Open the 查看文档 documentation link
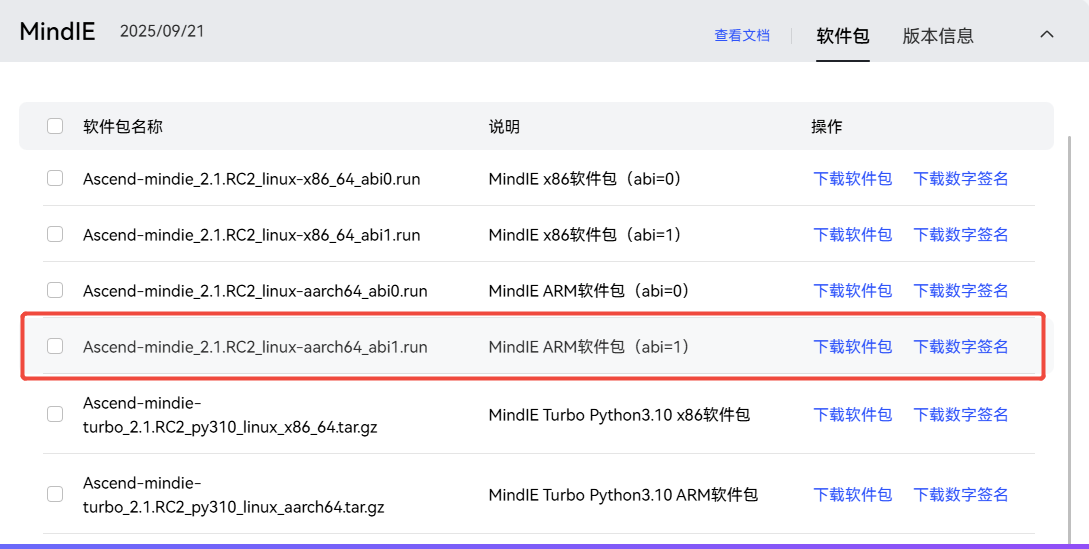Image resolution: width=1089 pixels, height=549 pixels. click(x=742, y=35)
